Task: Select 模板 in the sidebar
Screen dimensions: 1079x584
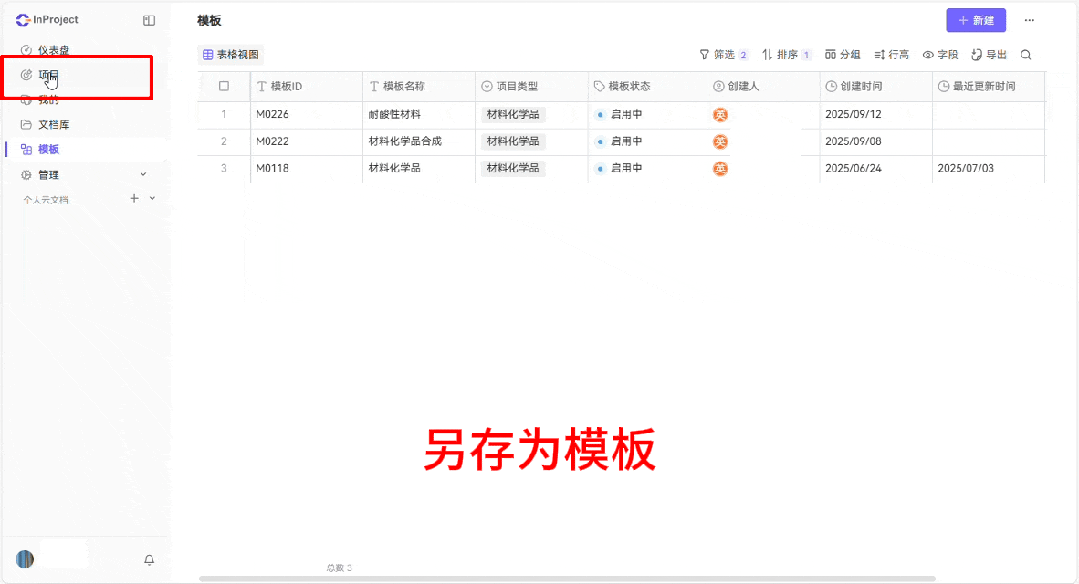Action: point(50,150)
